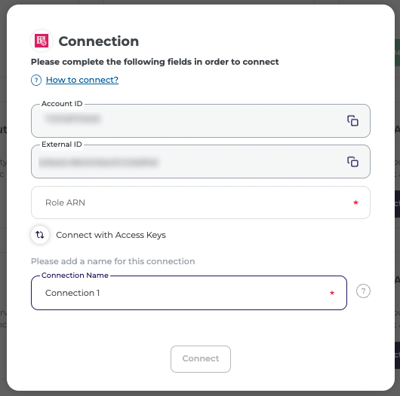Viewport: 400px width, 396px height.
Task: Click the red app logo beside Connection title
Action: click(x=42, y=41)
